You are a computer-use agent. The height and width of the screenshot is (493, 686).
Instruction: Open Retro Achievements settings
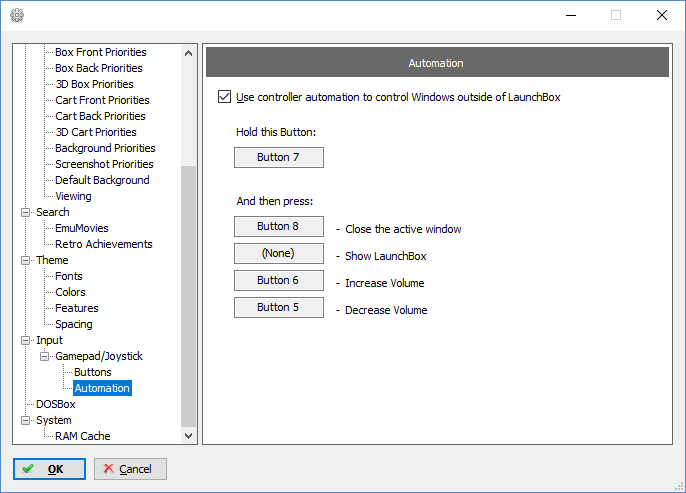tap(103, 244)
